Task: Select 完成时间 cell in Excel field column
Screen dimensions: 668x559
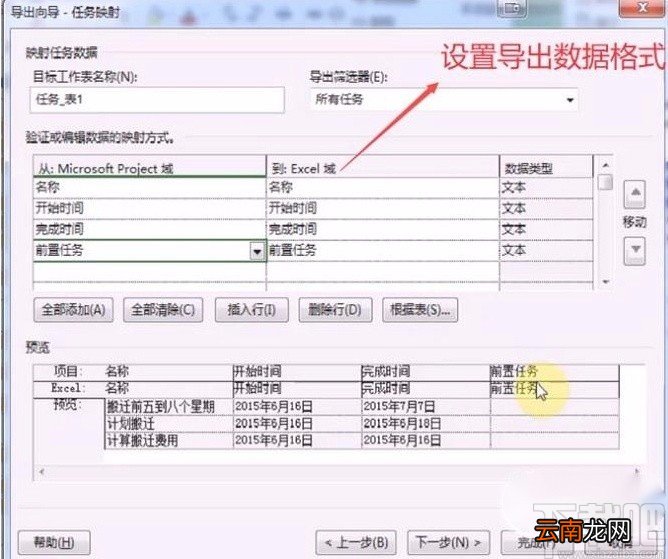Action: [x=383, y=230]
